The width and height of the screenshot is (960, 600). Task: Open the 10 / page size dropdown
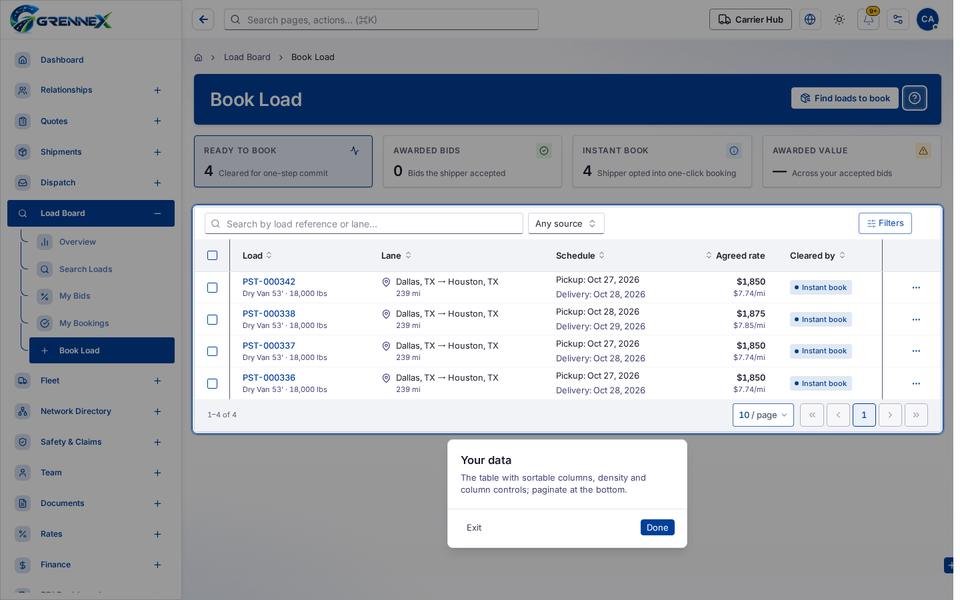pyautogui.click(x=763, y=415)
